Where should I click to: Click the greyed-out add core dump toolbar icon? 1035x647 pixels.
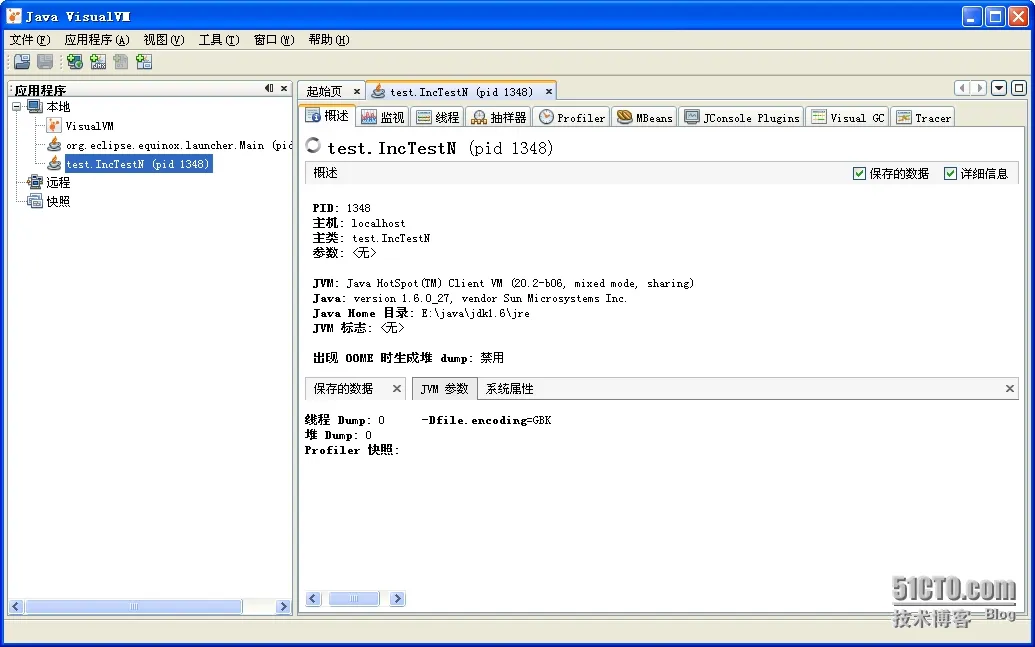pyautogui.click(x=121, y=62)
